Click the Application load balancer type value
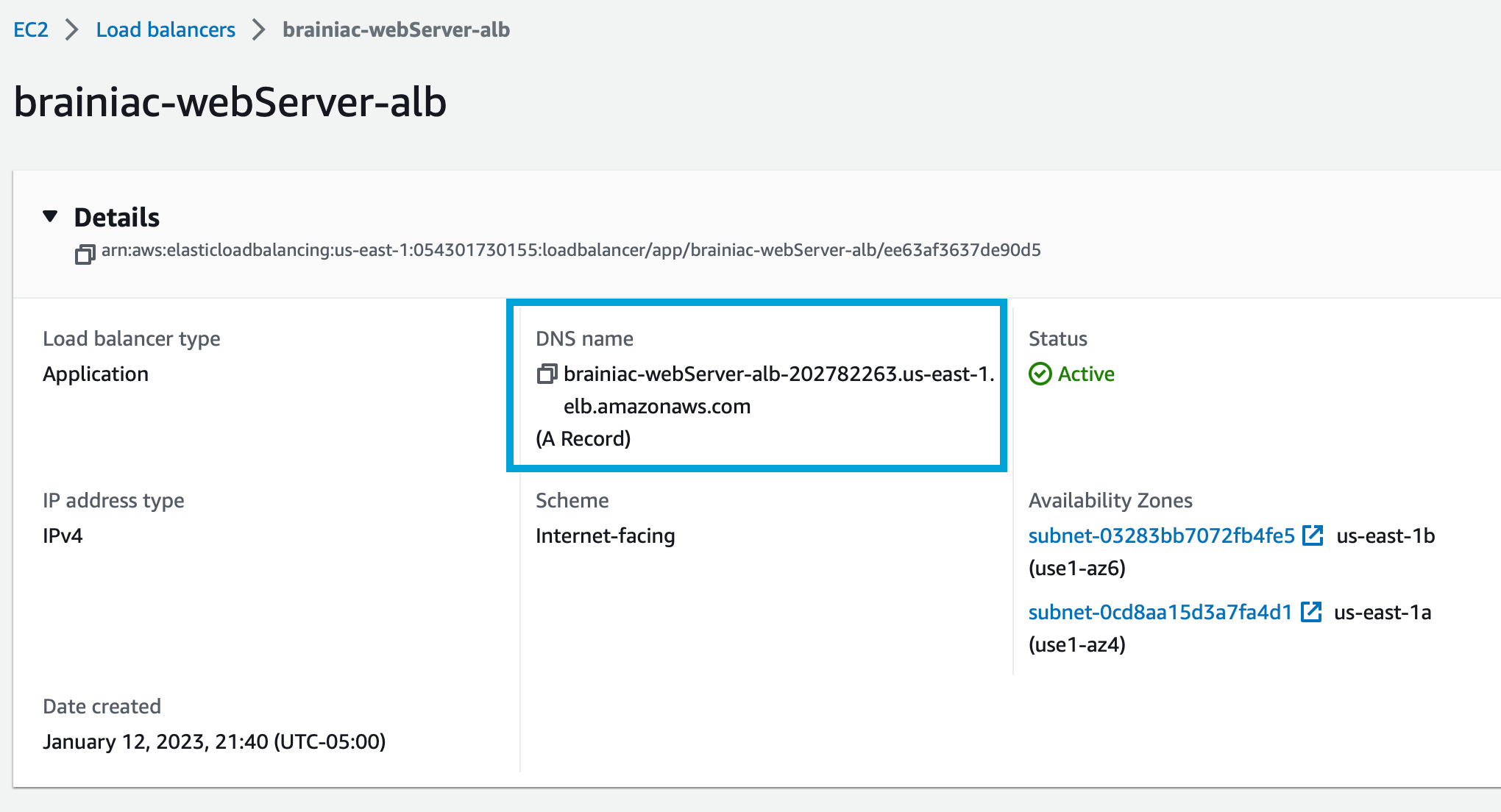Image resolution: width=1501 pixels, height=812 pixels. (x=96, y=374)
